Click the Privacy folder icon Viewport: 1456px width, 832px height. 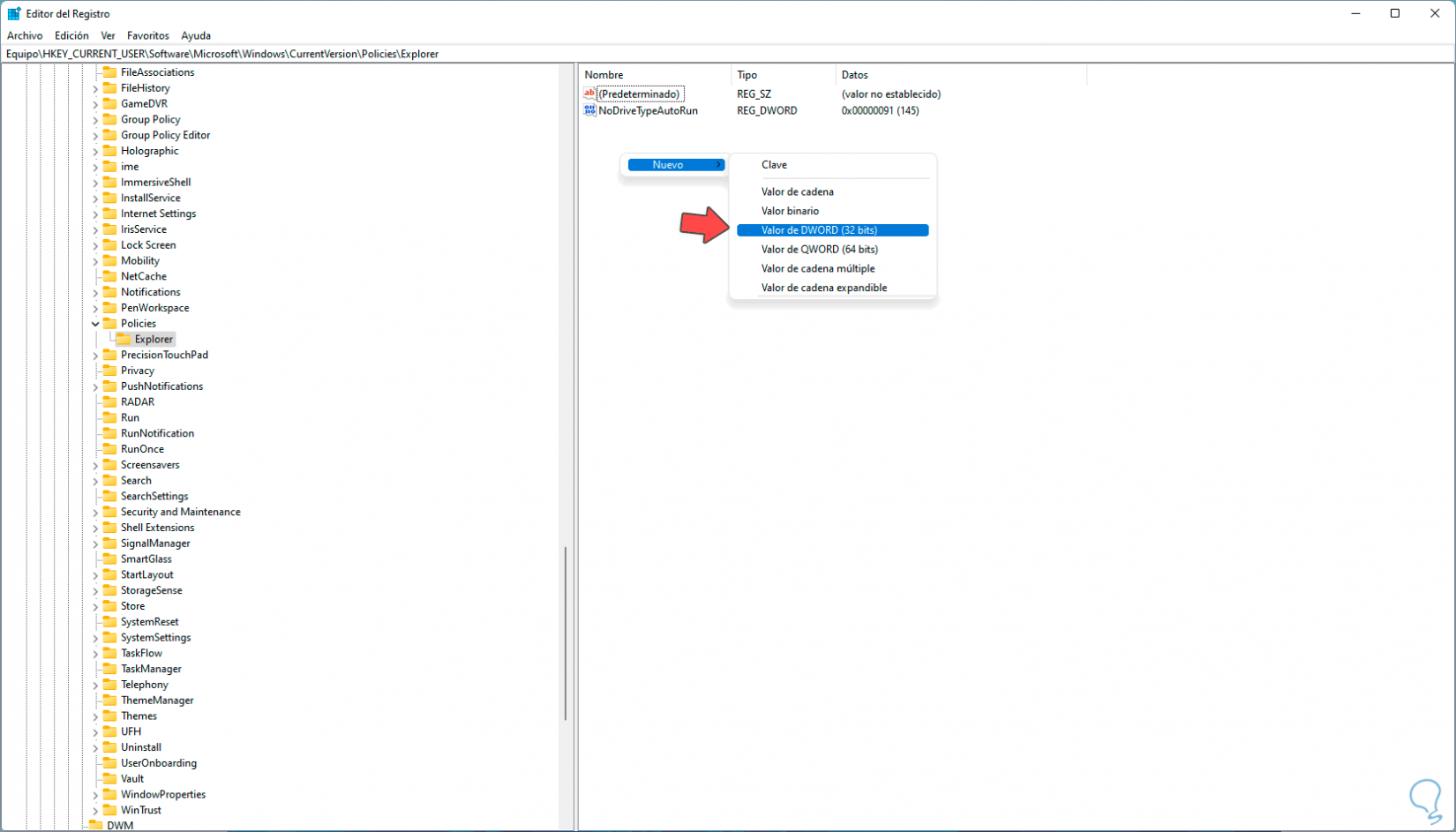(x=109, y=371)
